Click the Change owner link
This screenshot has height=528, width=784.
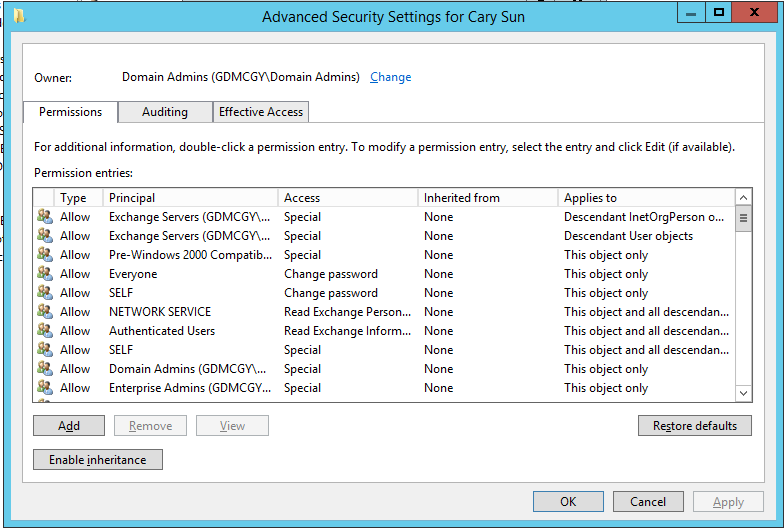coord(390,77)
